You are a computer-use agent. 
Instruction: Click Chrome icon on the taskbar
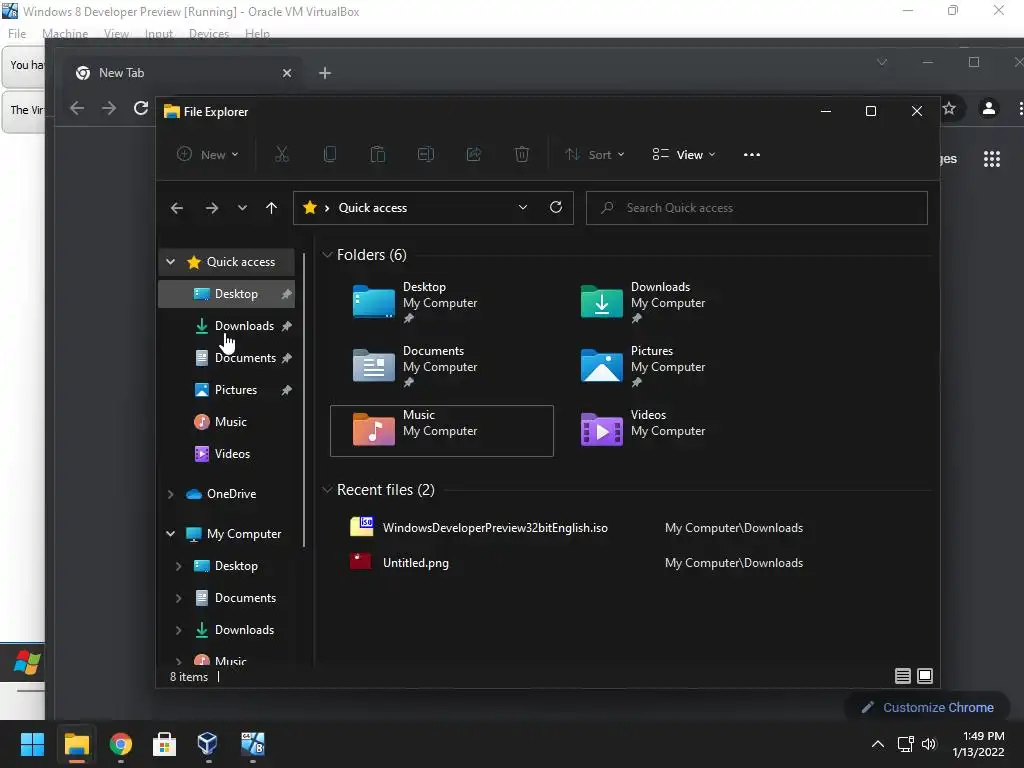pyautogui.click(x=121, y=744)
